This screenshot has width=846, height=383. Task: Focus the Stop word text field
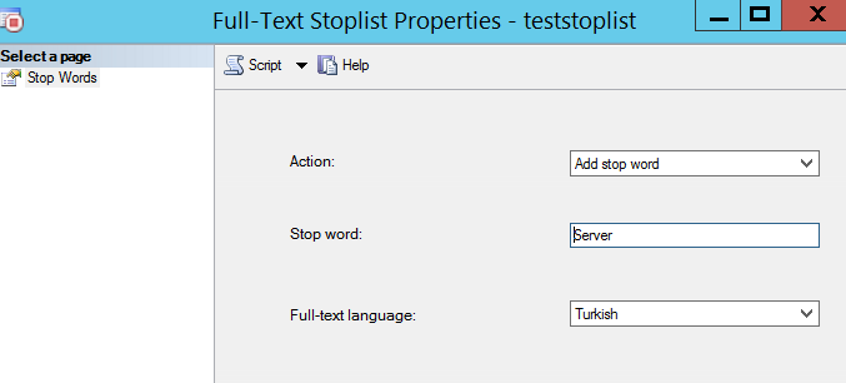[694, 235]
